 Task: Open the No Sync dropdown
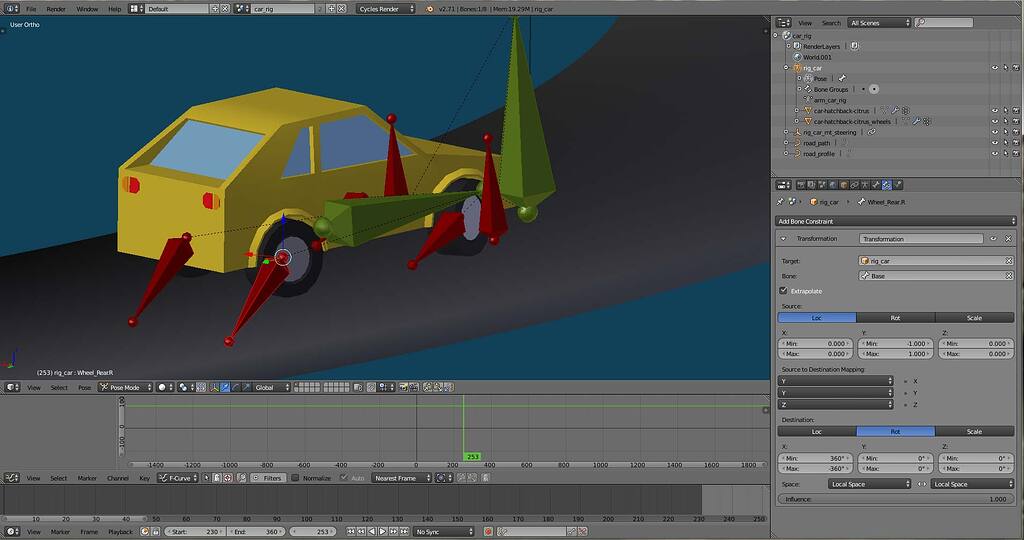point(444,532)
